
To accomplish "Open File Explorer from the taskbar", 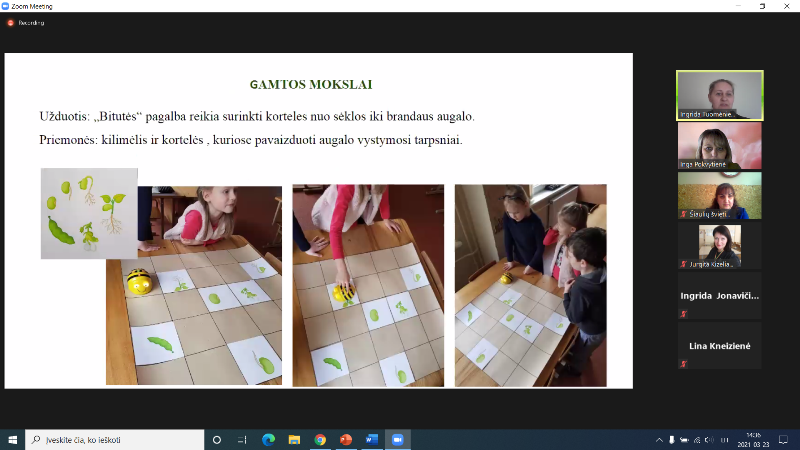I will (x=294, y=440).
